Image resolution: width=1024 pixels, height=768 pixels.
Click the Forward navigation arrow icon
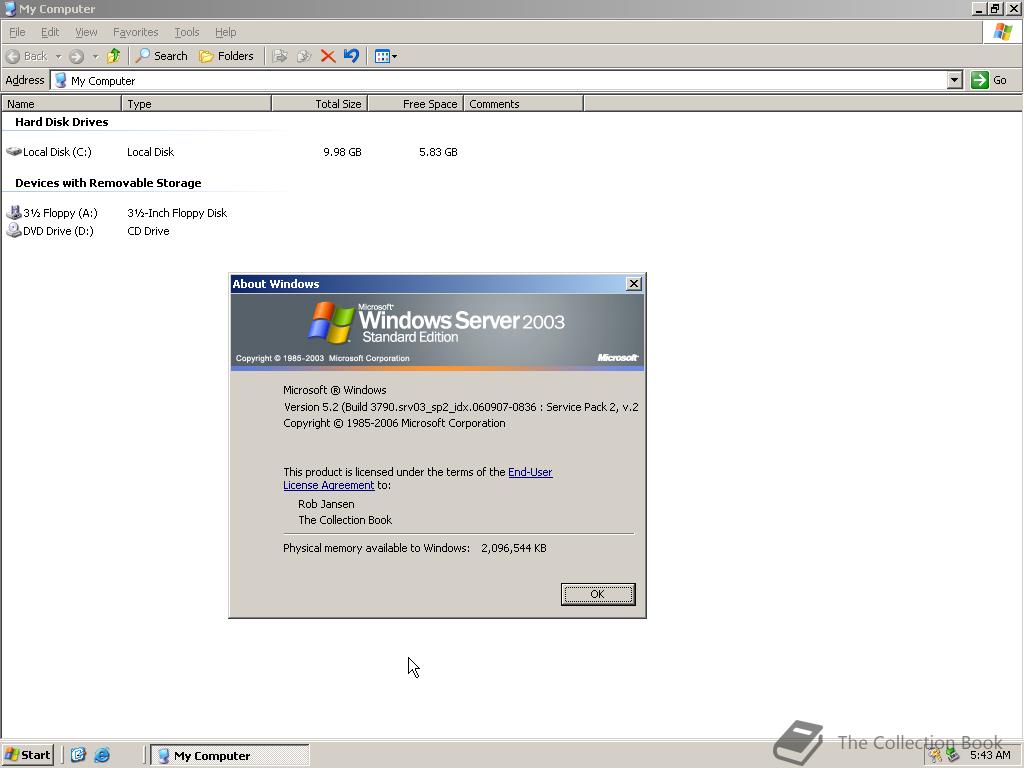(x=76, y=56)
